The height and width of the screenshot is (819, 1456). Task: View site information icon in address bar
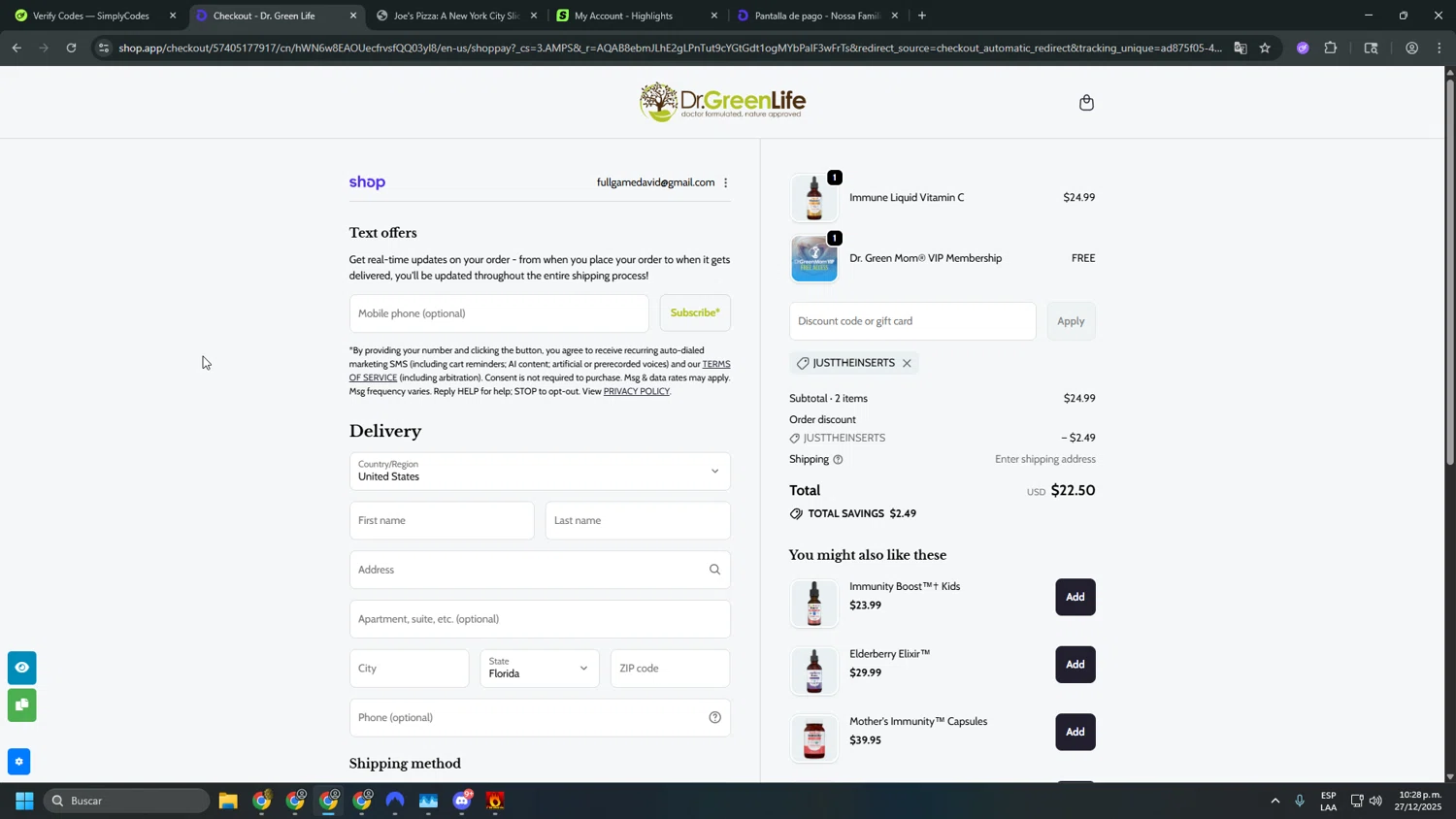[x=104, y=48]
